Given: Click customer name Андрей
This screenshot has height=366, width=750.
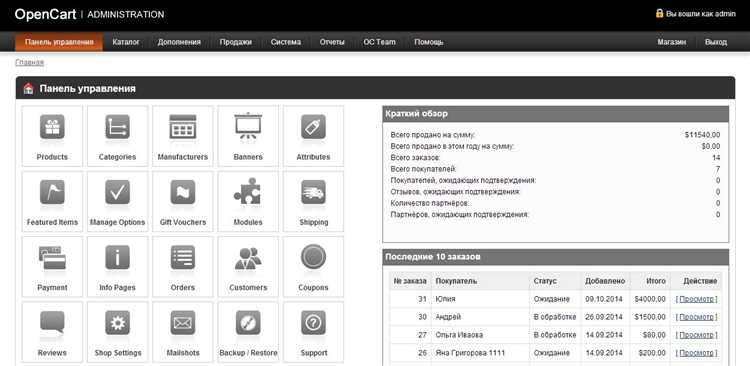Looking at the screenshot, I should coord(448,317).
